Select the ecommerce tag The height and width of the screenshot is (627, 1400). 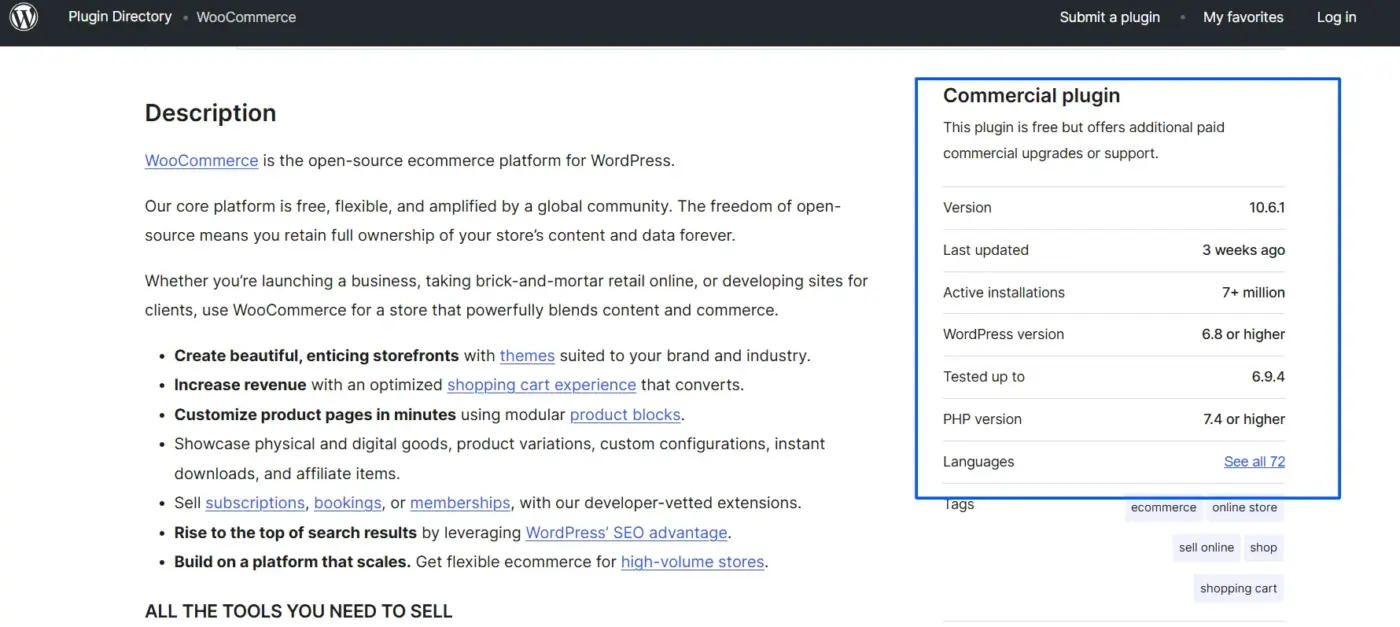(x=1163, y=507)
